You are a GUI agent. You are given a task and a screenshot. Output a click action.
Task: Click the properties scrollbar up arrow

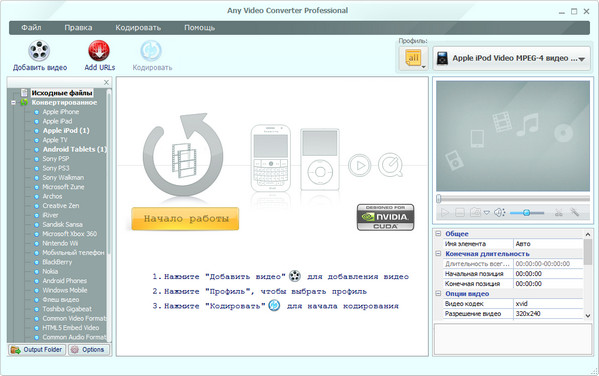[588, 234]
